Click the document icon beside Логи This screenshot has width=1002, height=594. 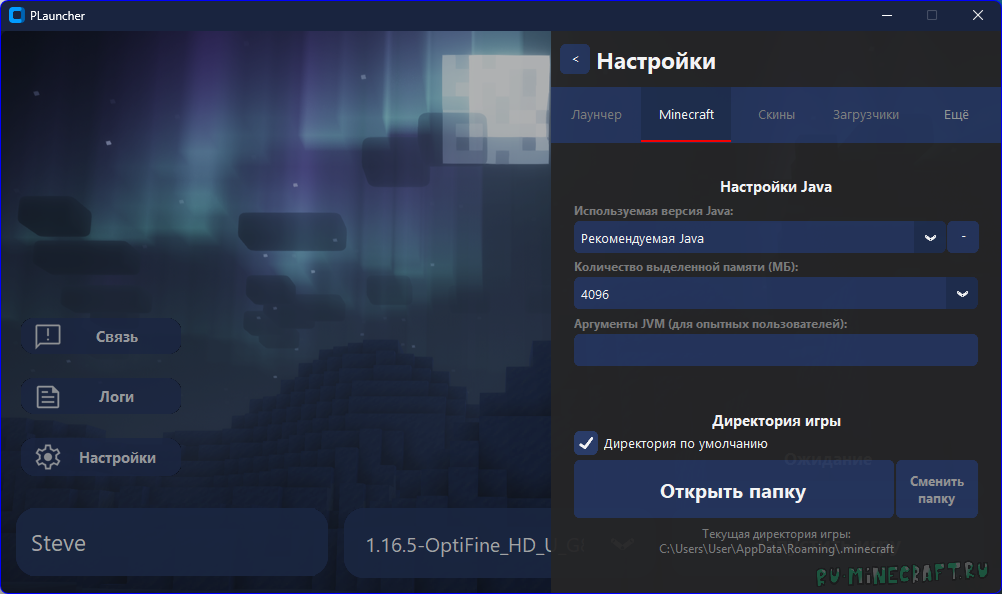pos(48,397)
